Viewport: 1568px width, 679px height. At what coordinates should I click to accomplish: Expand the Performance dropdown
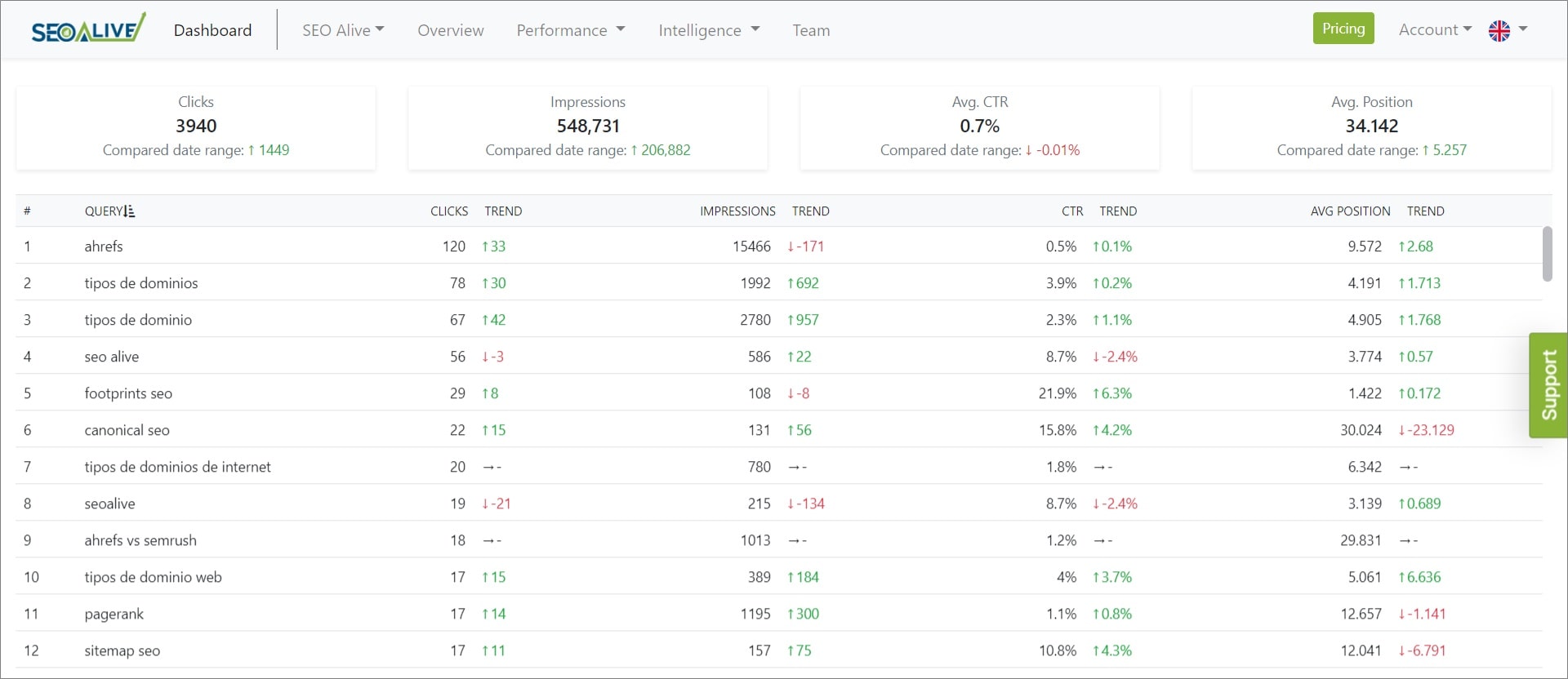[x=571, y=30]
